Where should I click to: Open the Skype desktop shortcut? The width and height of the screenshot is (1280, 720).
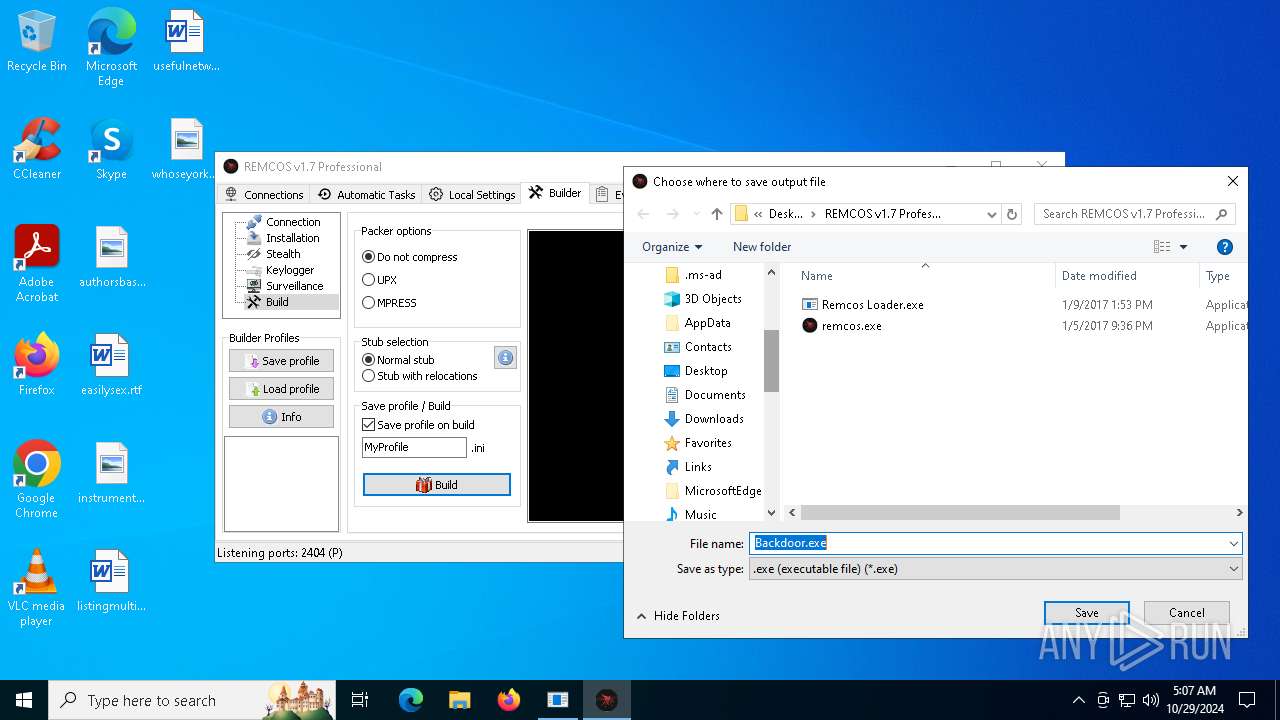click(111, 149)
